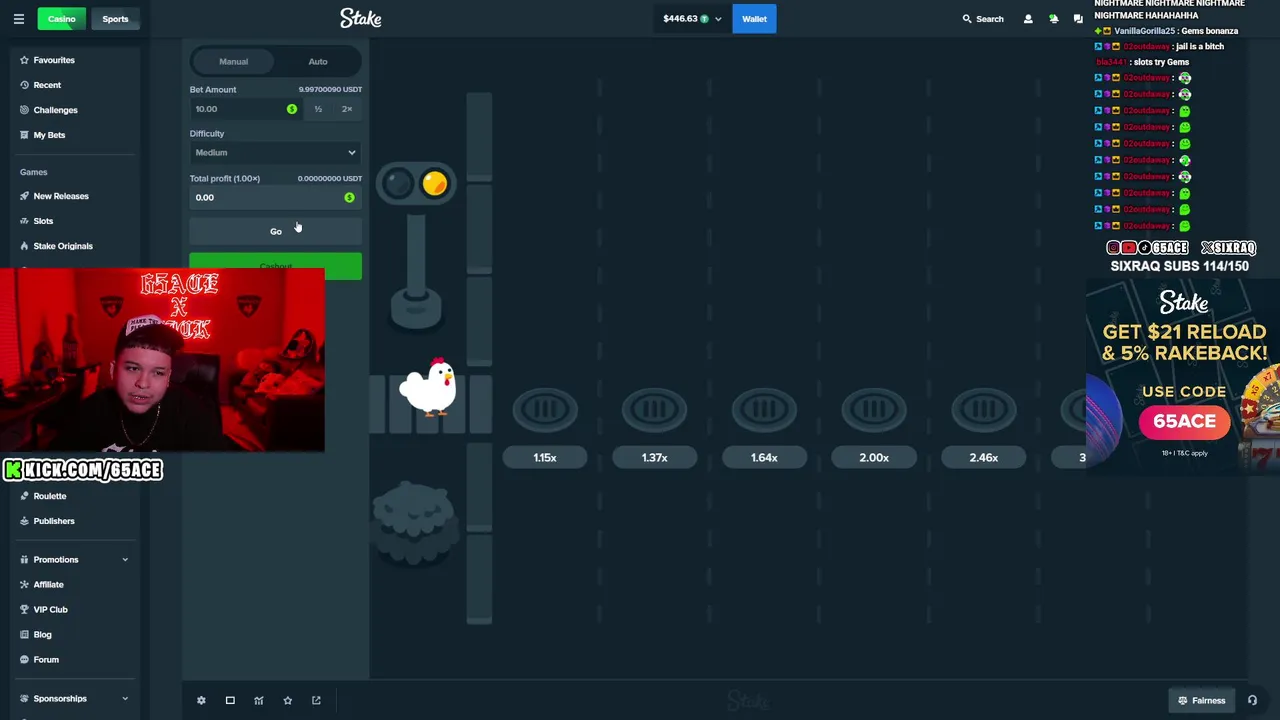Open Blog in sidebar
The height and width of the screenshot is (720, 1280).
tap(42, 635)
